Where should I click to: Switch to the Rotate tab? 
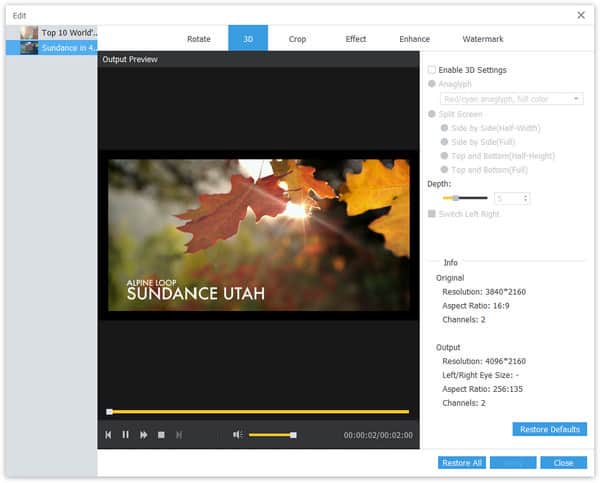[x=199, y=39]
